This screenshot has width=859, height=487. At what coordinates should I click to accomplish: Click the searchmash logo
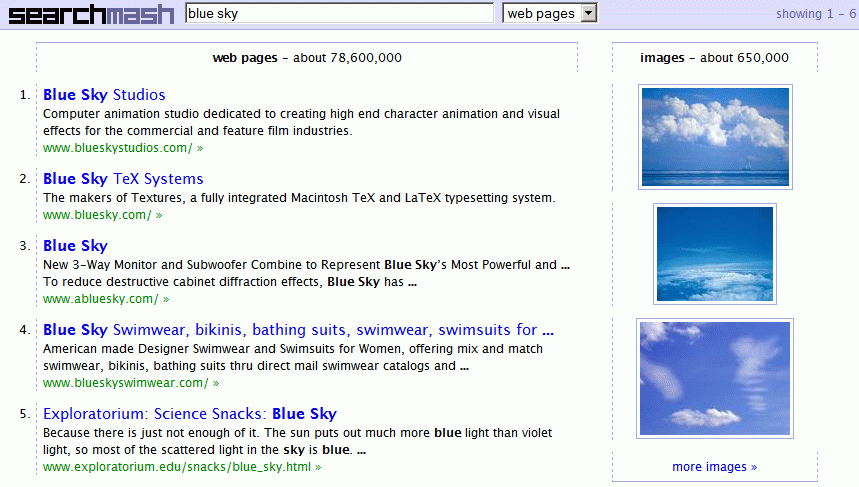[x=91, y=14]
